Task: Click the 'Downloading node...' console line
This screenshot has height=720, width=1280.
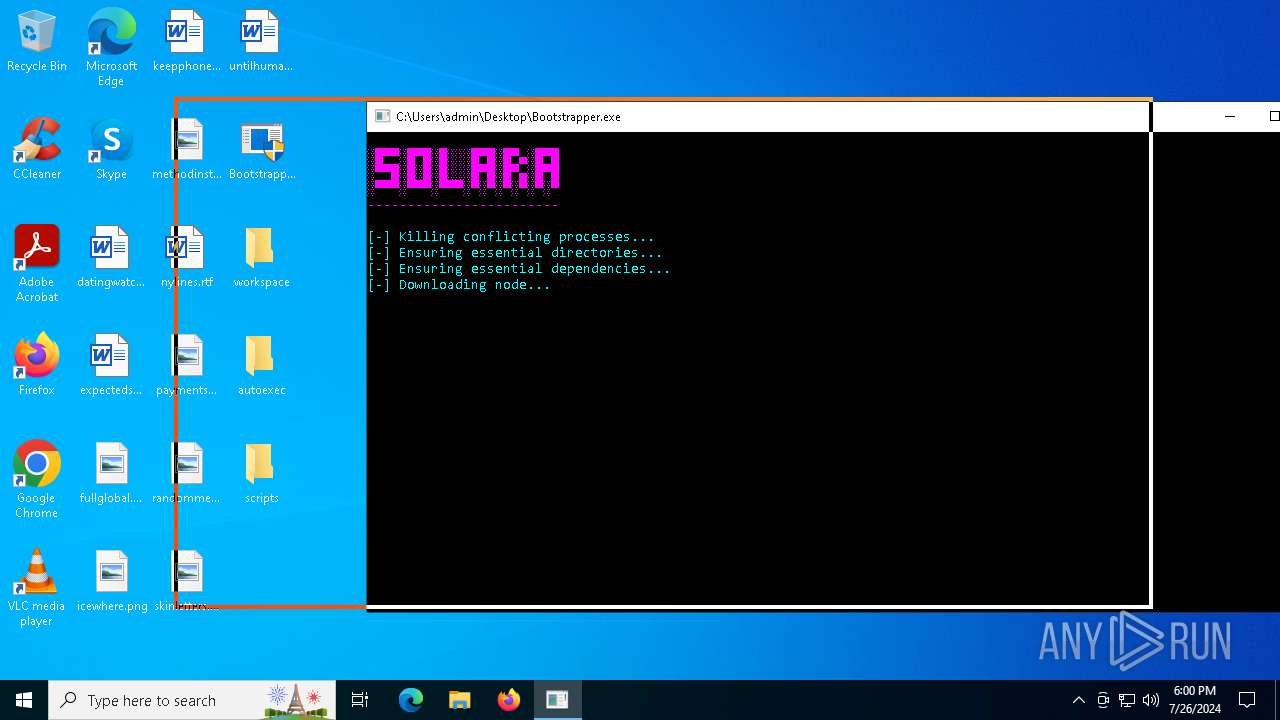Action: pos(459,285)
